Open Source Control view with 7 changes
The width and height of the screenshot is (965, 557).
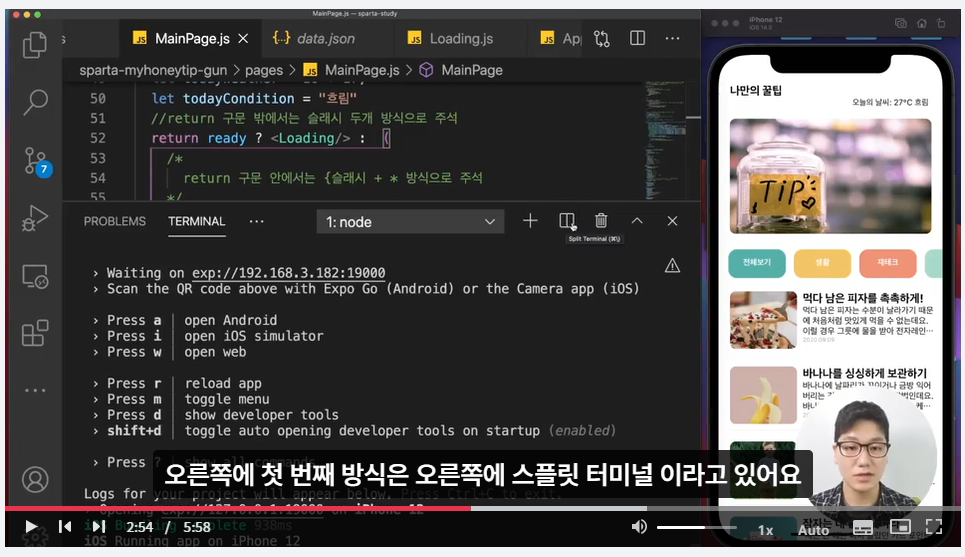(36, 161)
